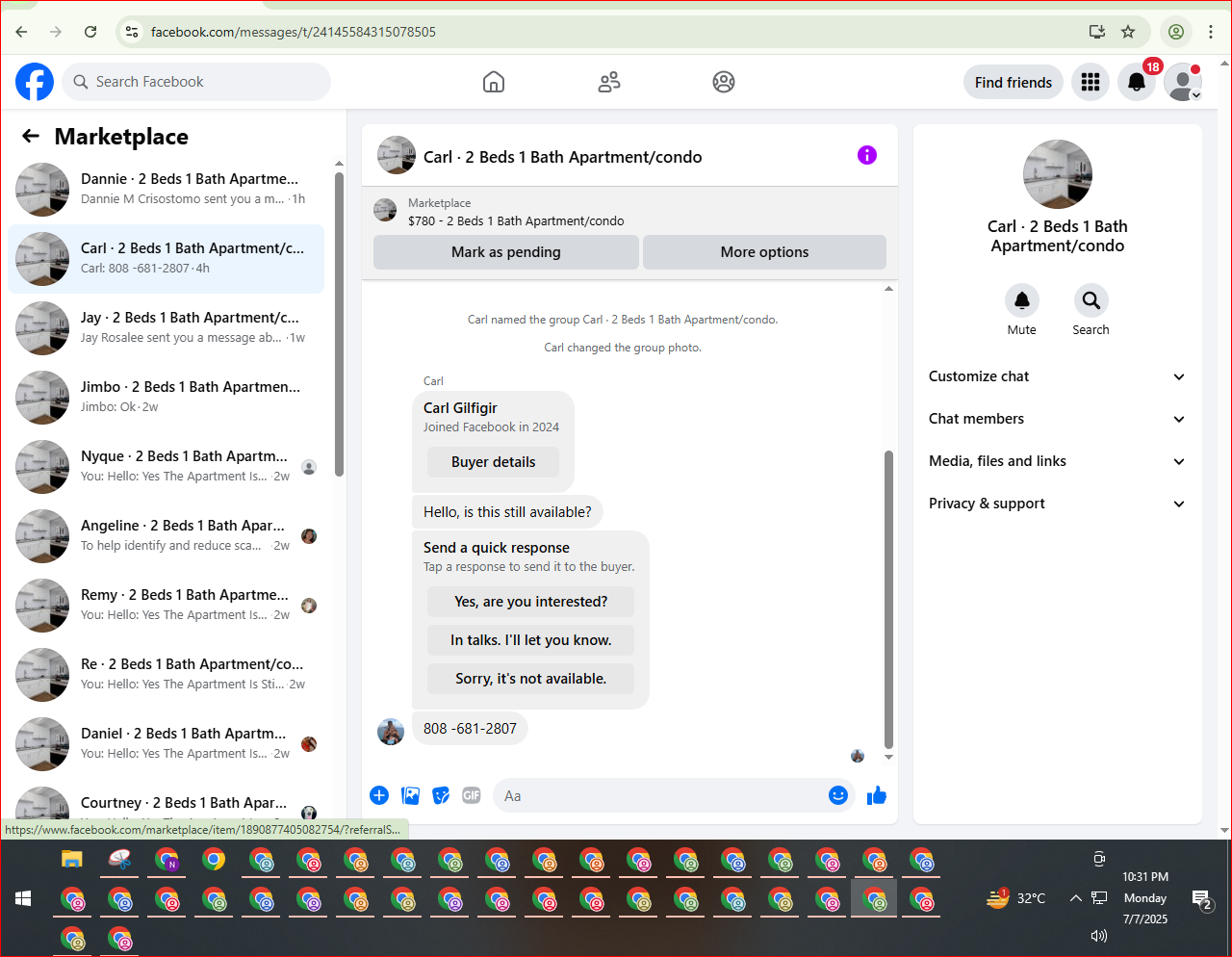The width and height of the screenshot is (1232, 957).
Task: Open the Dannie conversation
Action: tap(166, 190)
